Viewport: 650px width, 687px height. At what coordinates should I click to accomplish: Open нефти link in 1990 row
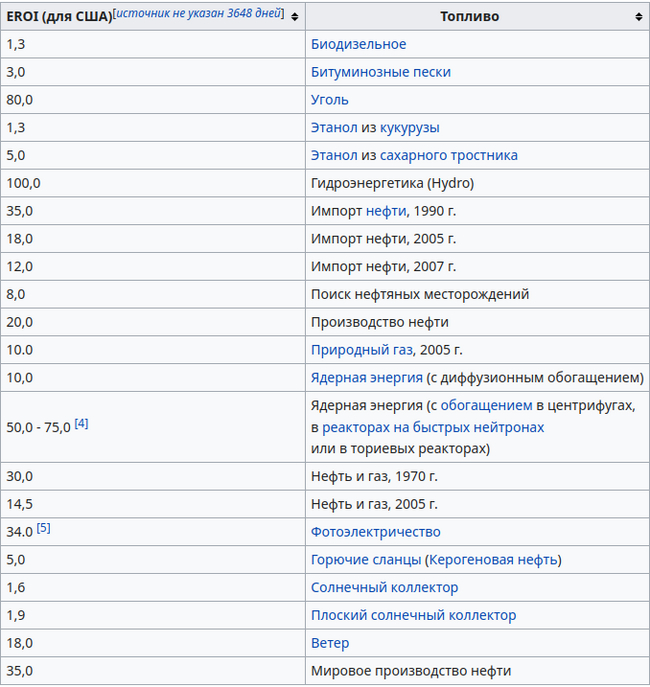[x=386, y=211]
